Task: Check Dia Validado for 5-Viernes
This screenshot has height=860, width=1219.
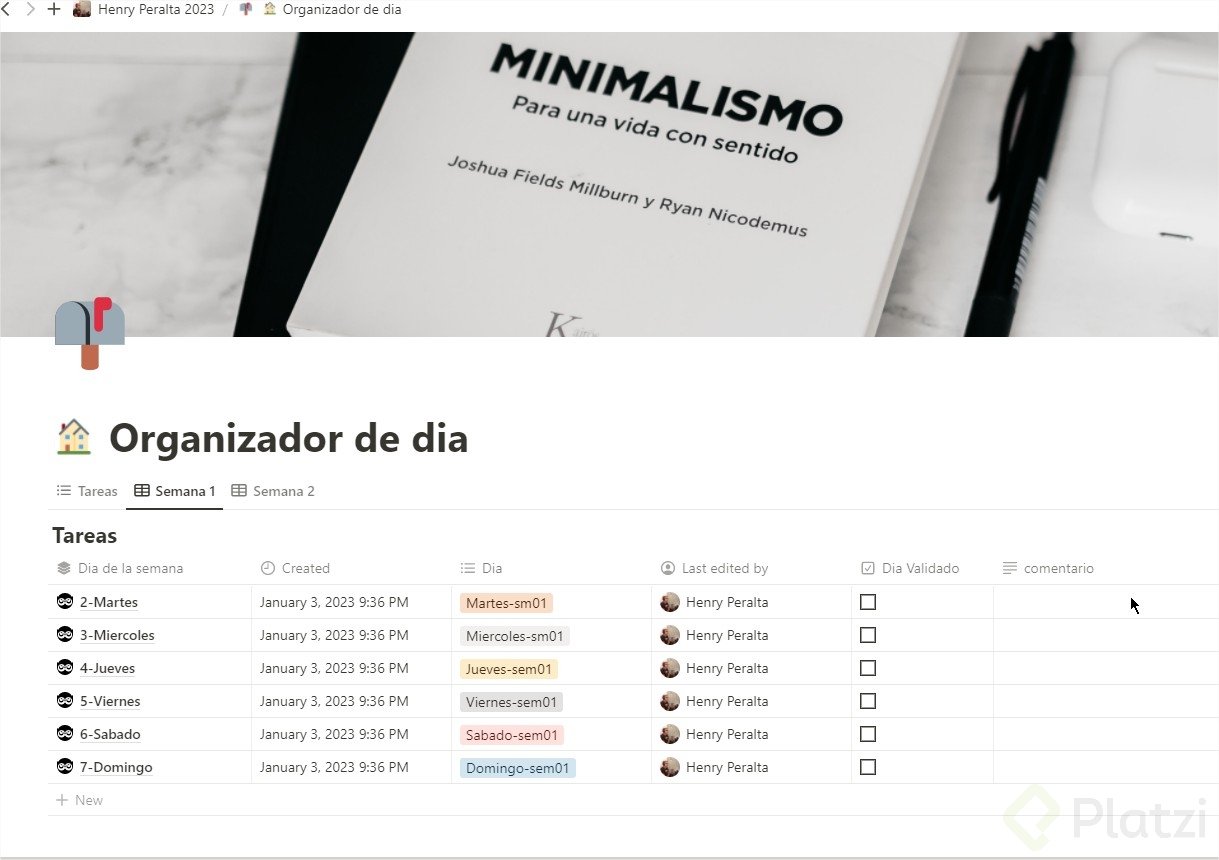Action: pyautogui.click(x=868, y=701)
